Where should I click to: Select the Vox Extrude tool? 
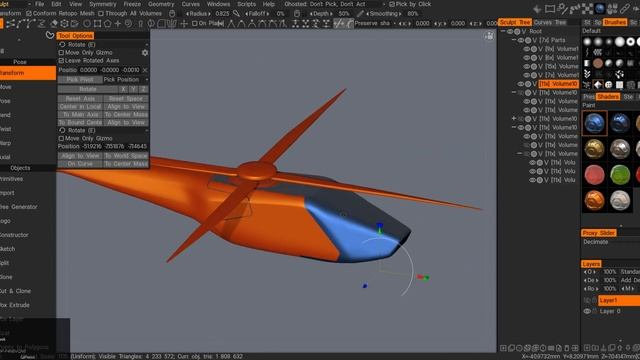(x=15, y=305)
